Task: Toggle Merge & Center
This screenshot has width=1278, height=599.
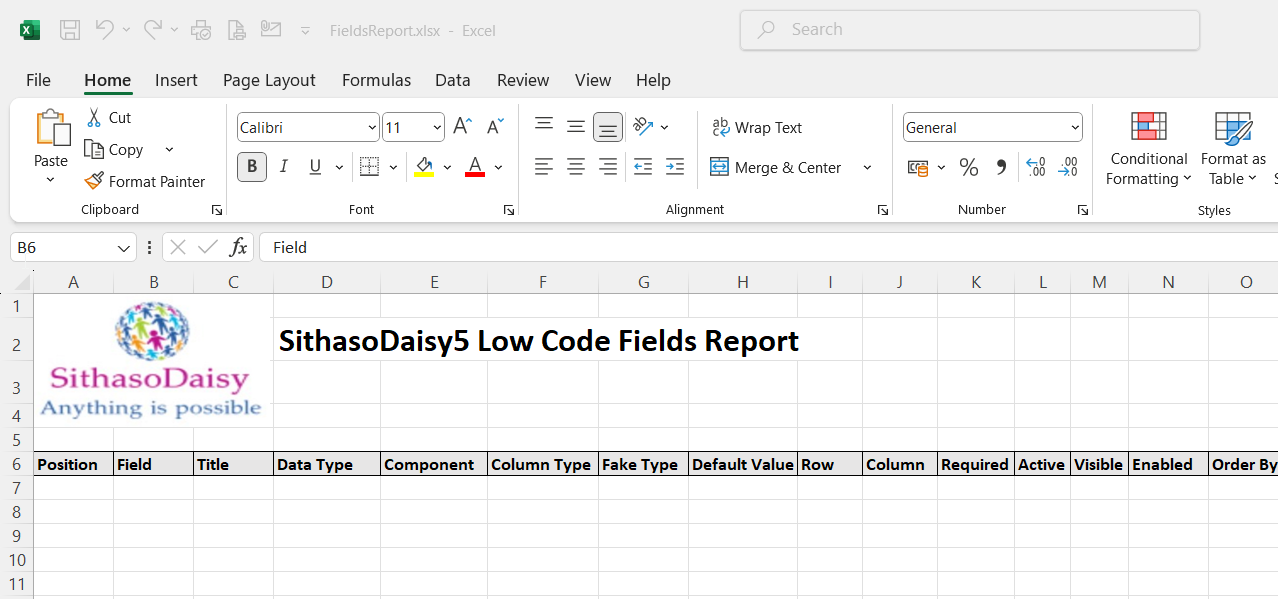Action: pos(776,167)
